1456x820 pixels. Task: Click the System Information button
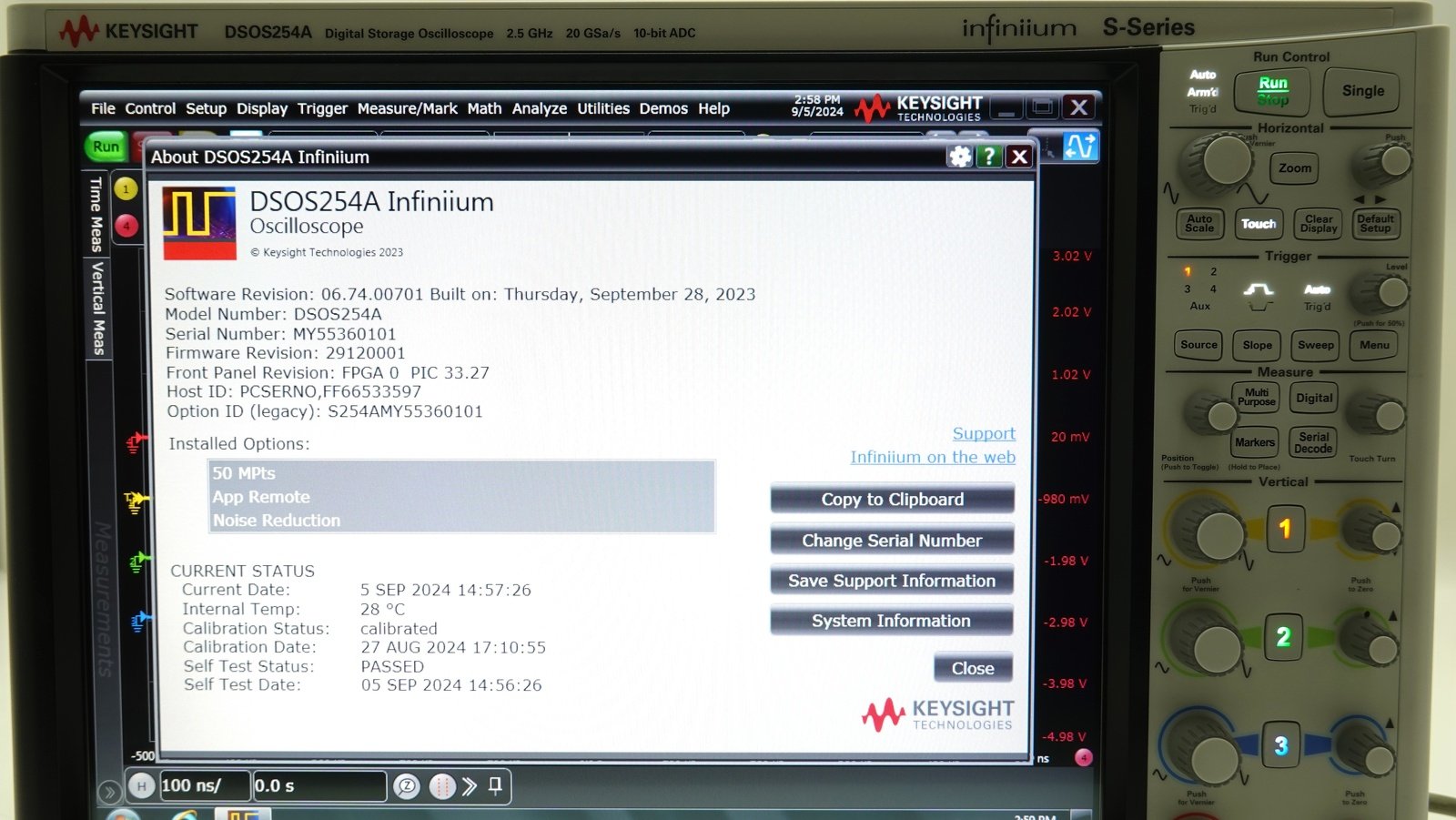point(892,621)
